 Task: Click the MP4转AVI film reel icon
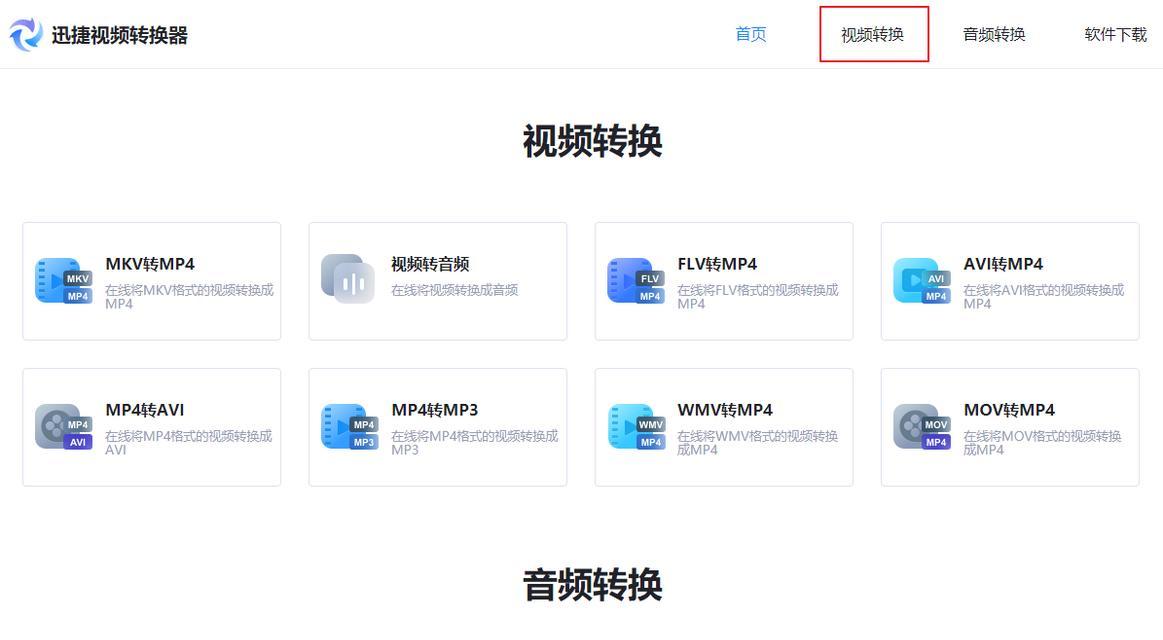coord(64,427)
